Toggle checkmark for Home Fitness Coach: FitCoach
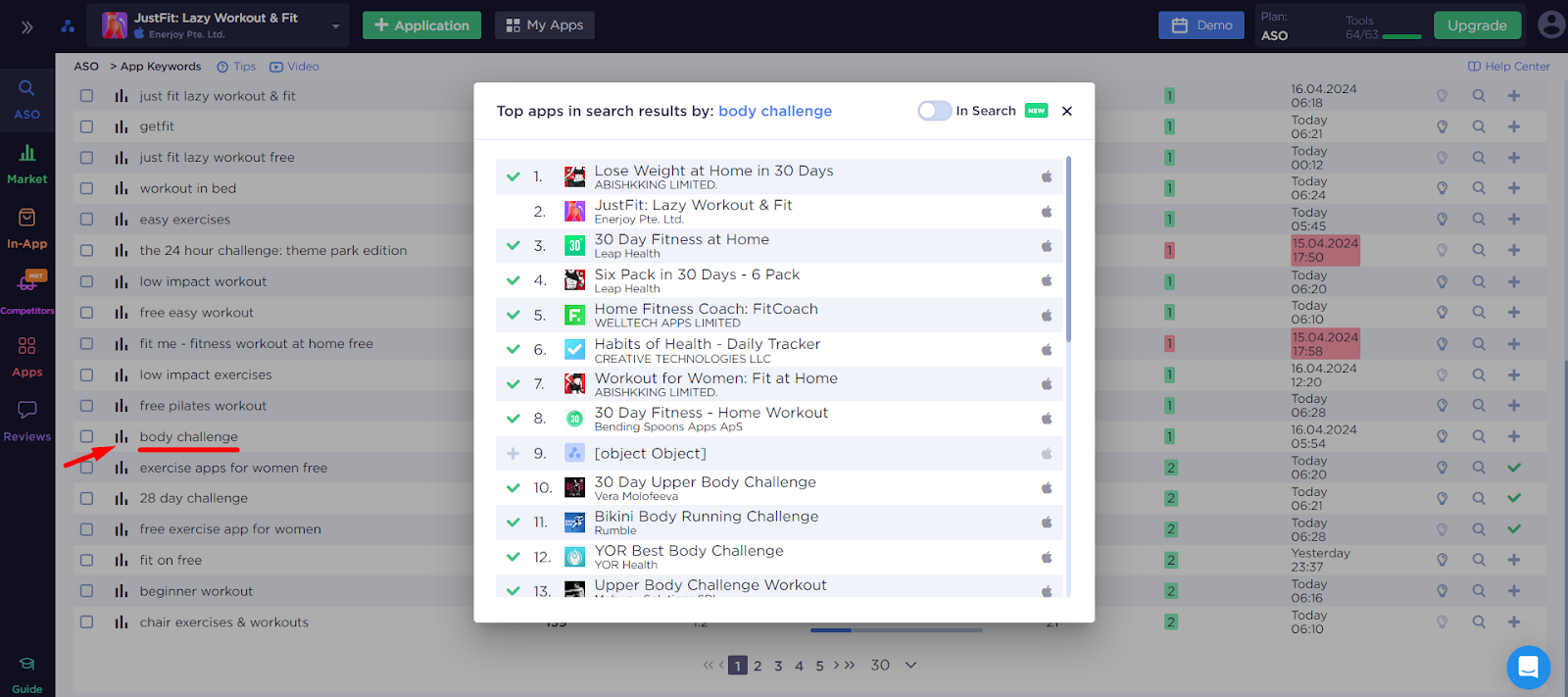This screenshot has height=697, width=1568. coord(513,315)
